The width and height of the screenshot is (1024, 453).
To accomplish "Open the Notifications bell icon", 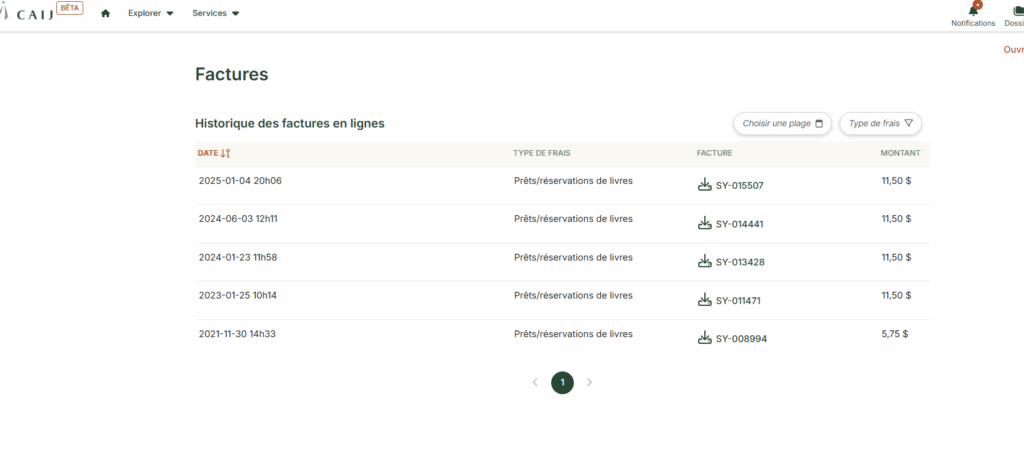I will (x=973, y=10).
